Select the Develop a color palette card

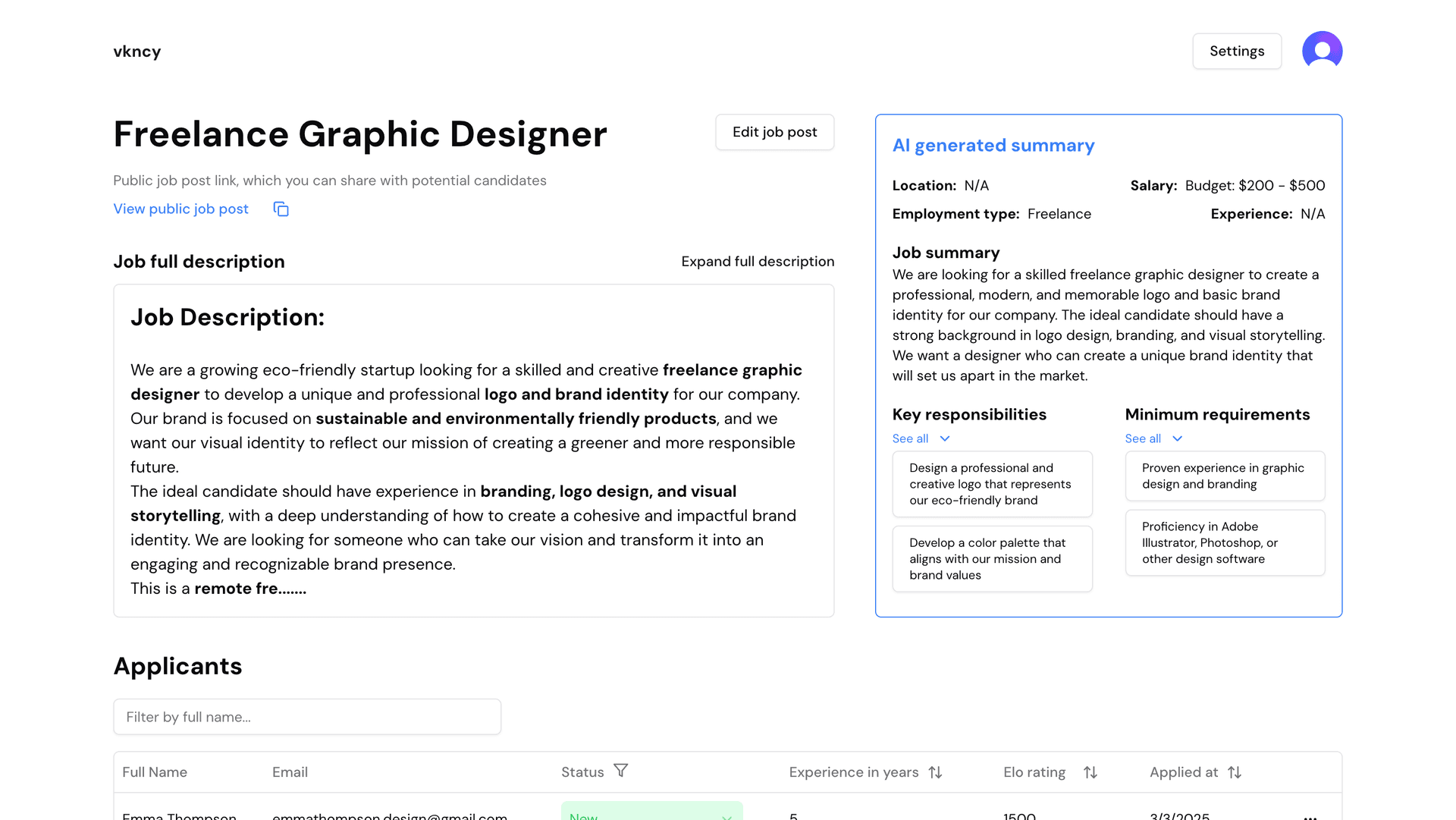992,559
